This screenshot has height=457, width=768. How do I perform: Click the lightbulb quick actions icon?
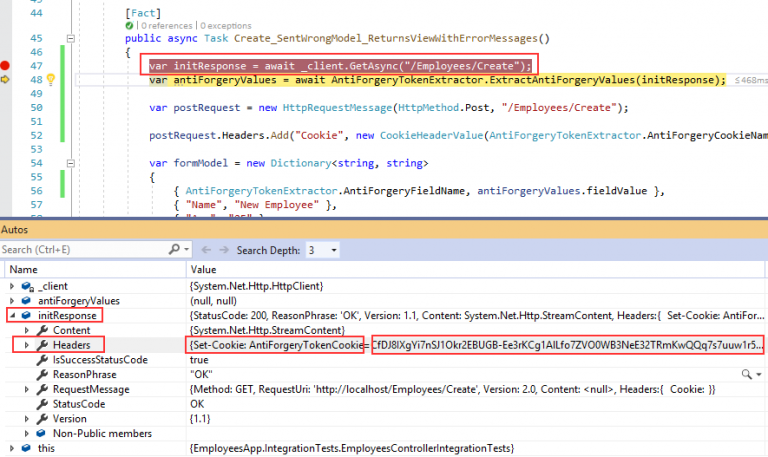tap(49, 80)
